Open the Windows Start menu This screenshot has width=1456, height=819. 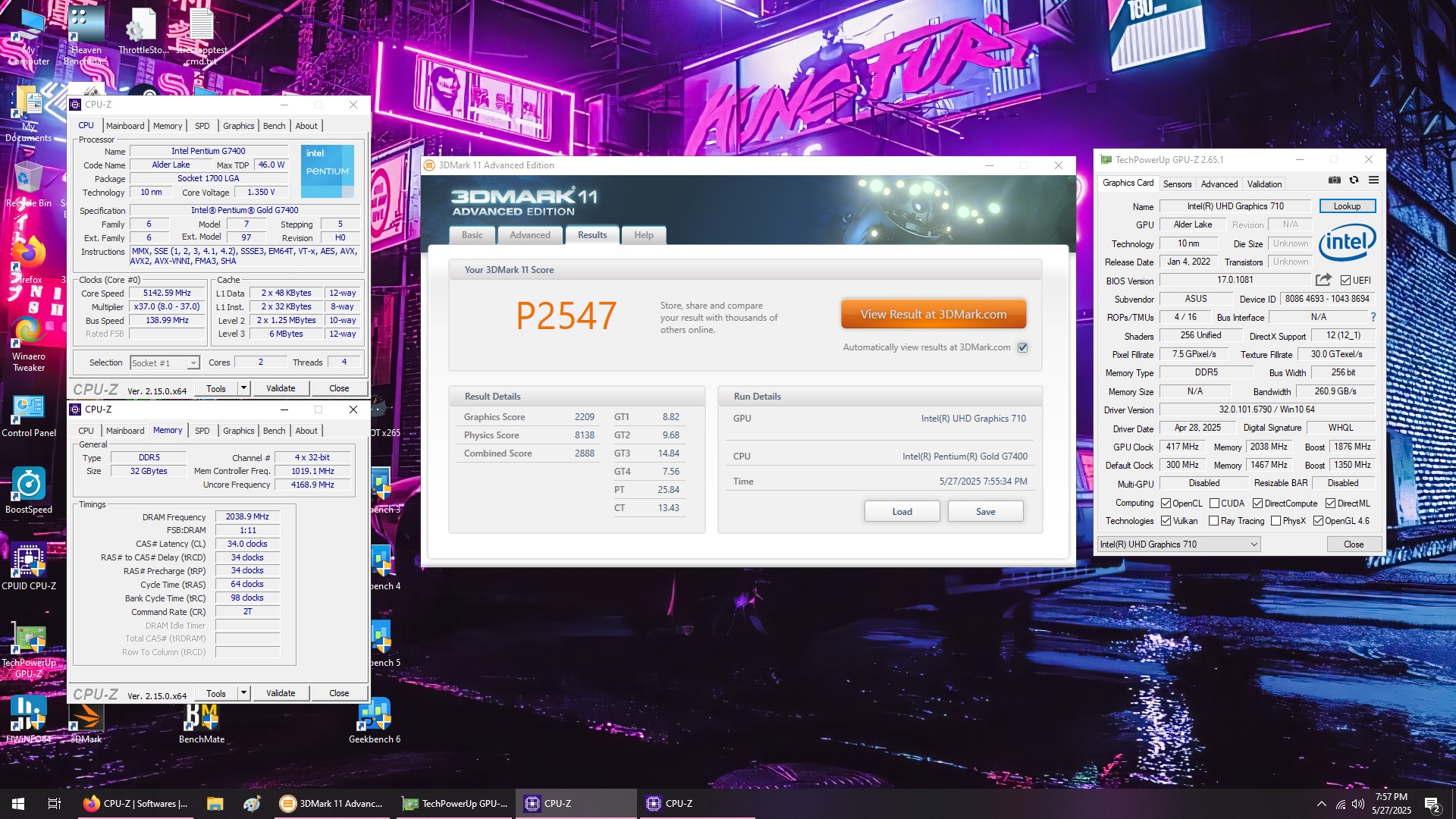[18, 804]
